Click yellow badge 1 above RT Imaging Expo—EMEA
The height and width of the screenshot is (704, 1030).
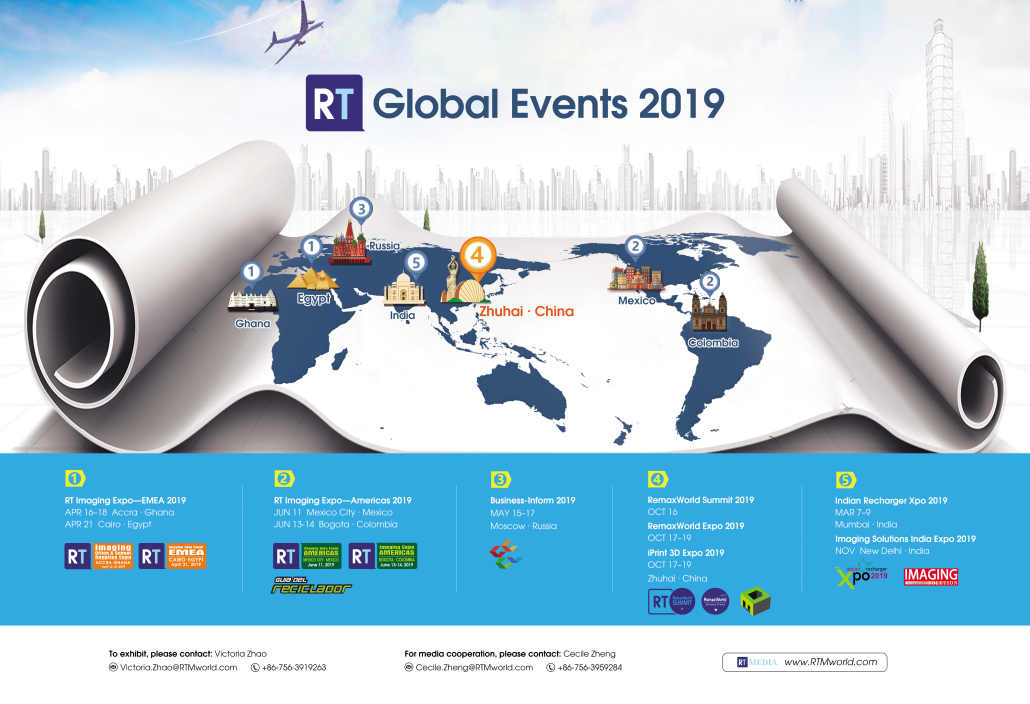pos(75,479)
